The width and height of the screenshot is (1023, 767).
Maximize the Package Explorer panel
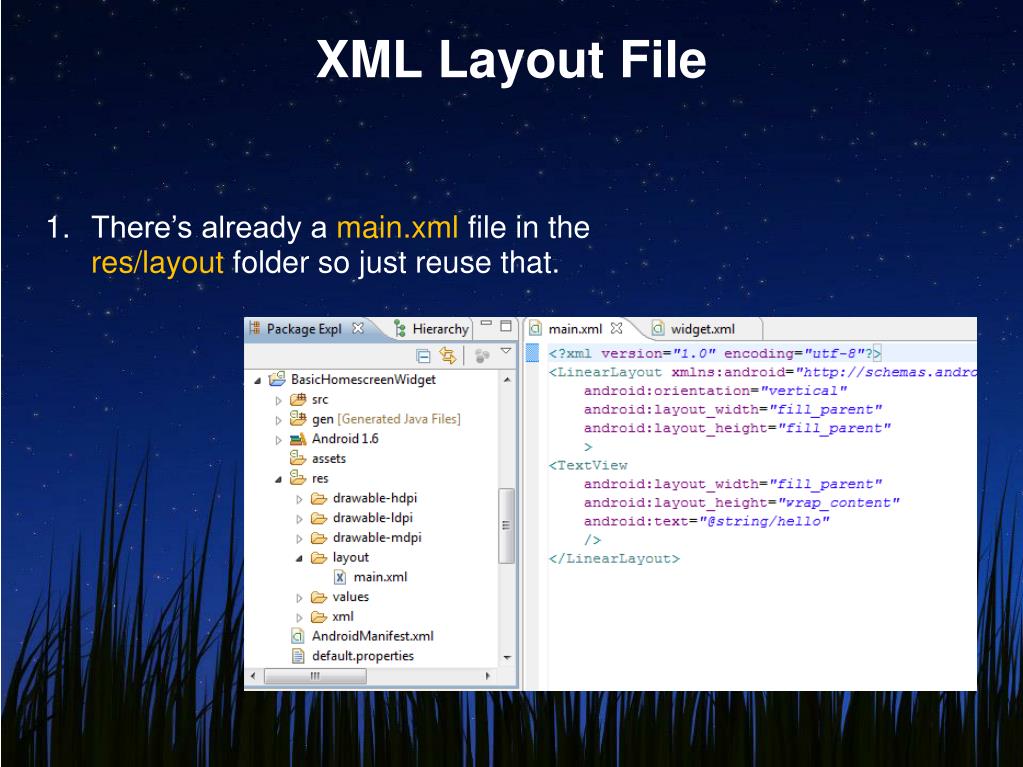point(506,325)
